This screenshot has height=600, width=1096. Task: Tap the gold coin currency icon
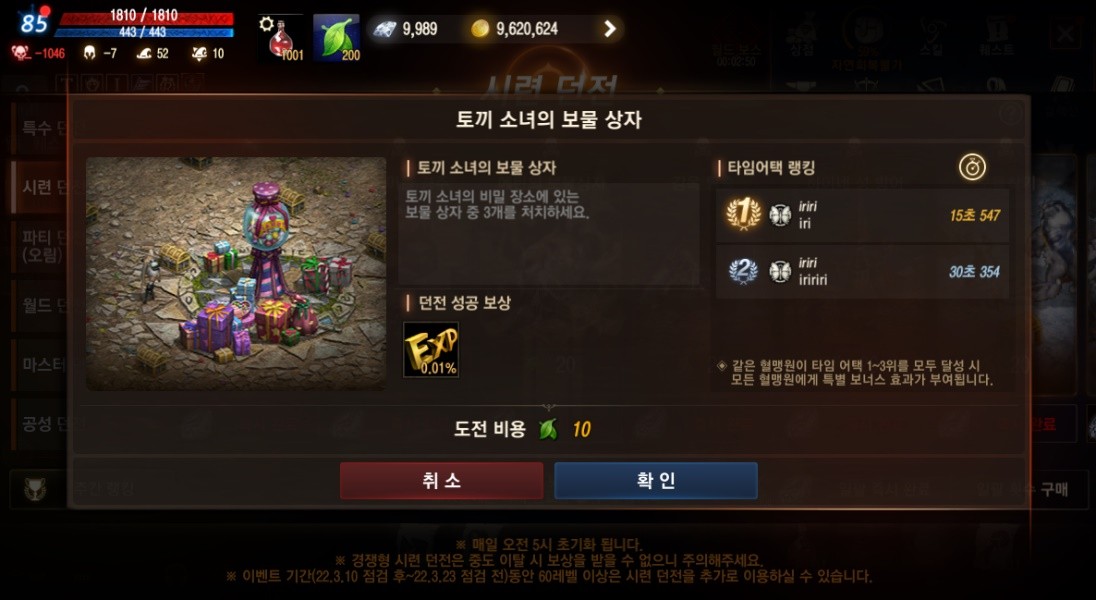tap(480, 29)
